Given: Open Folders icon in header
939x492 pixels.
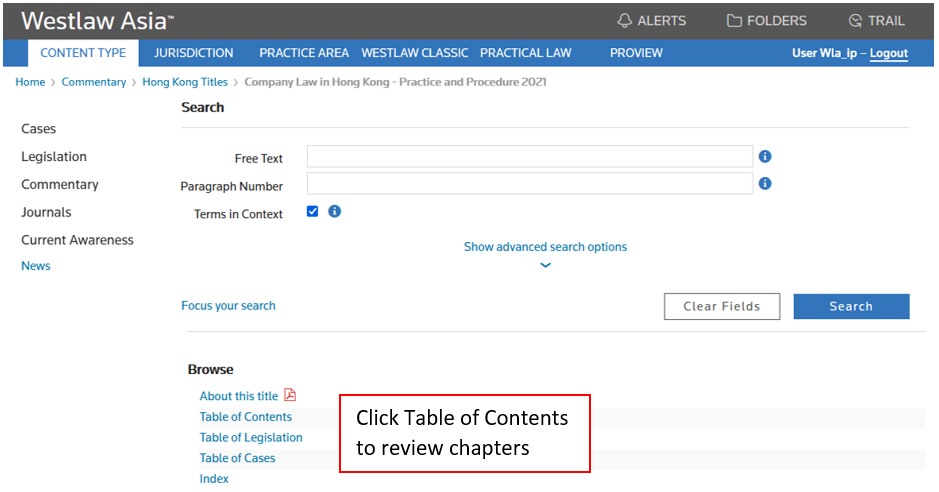Looking at the screenshot, I should (x=734, y=21).
